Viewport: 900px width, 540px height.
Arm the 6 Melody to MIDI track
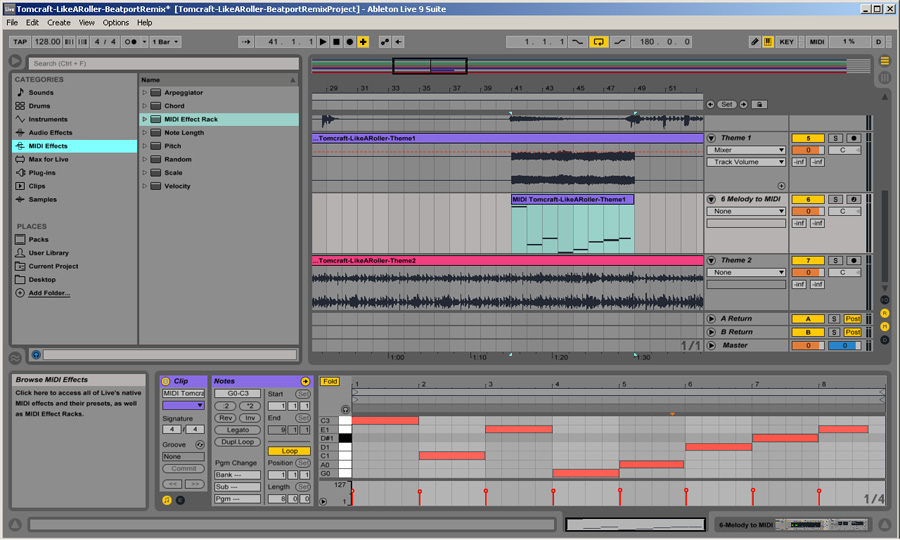point(853,200)
